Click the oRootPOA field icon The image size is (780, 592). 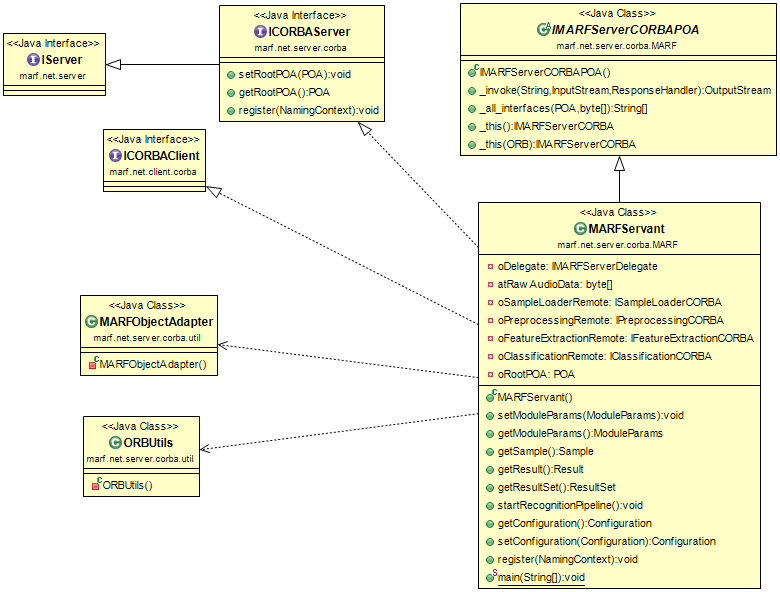(490, 375)
